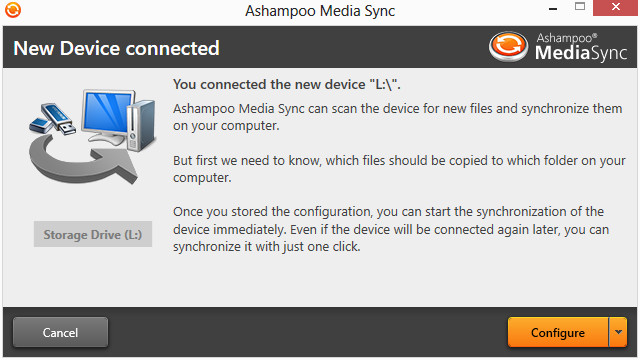Click the desktop tower PC icon

tap(141, 125)
